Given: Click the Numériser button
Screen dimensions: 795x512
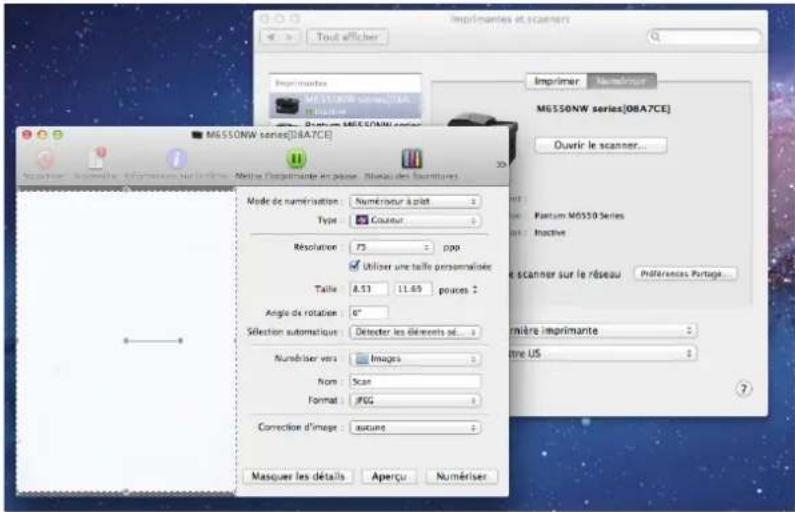Looking at the screenshot, I should 461,476.
